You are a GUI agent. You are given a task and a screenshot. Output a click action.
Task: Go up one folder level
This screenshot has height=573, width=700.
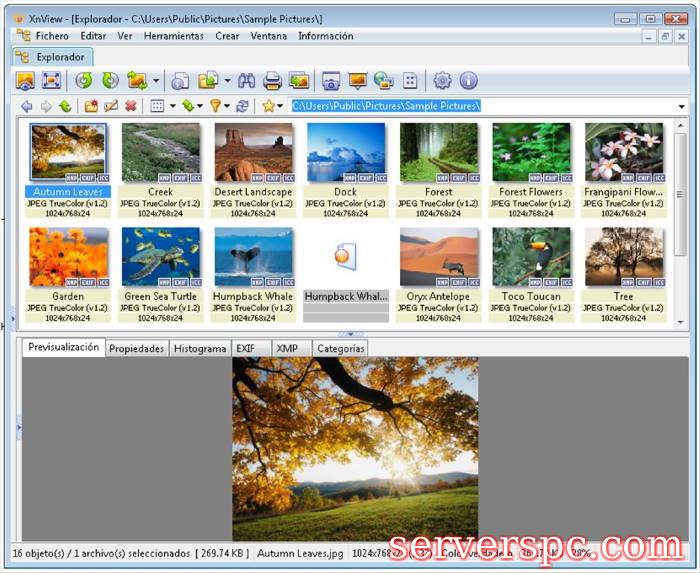pos(65,106)
